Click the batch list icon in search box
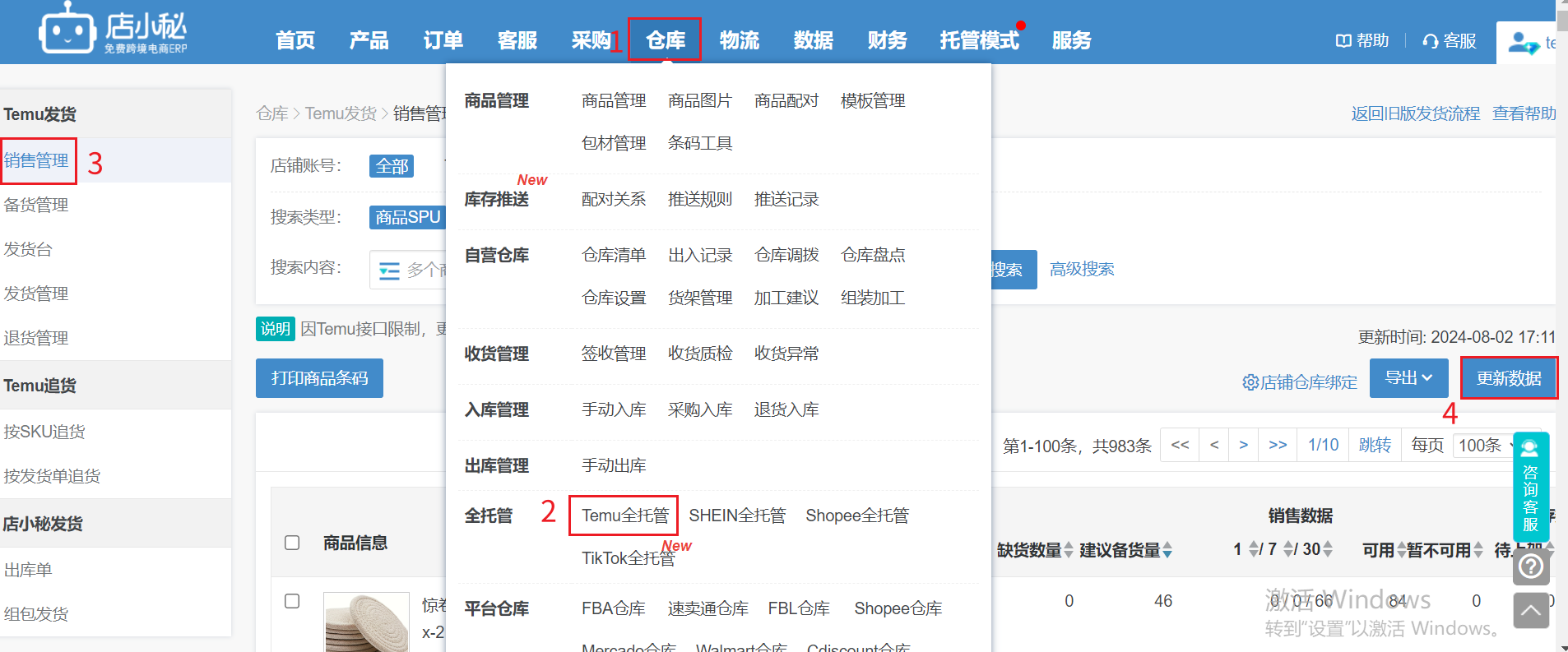This screenshot has height=652, width=1568. (x=389, y=270)
